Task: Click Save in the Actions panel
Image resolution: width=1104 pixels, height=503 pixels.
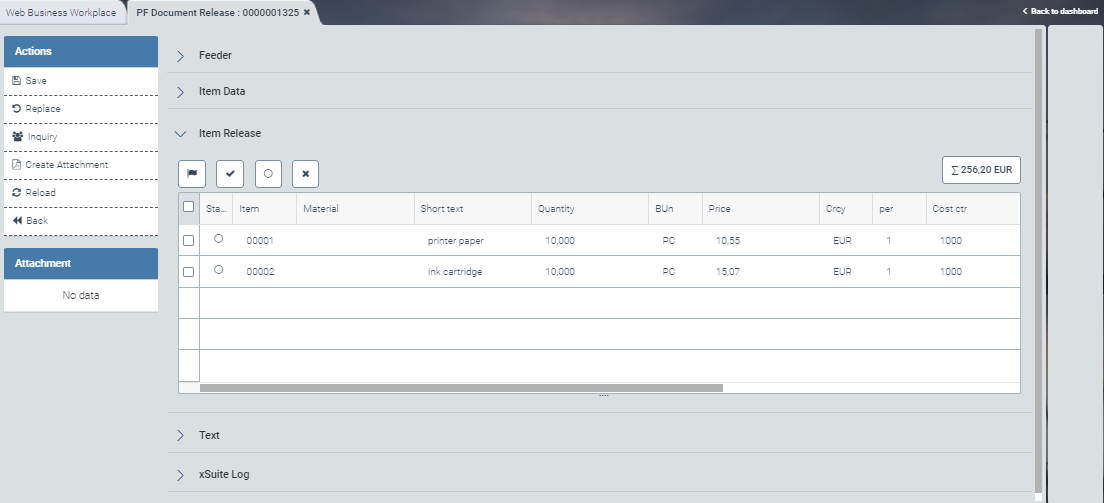Action: coord(36,81)
